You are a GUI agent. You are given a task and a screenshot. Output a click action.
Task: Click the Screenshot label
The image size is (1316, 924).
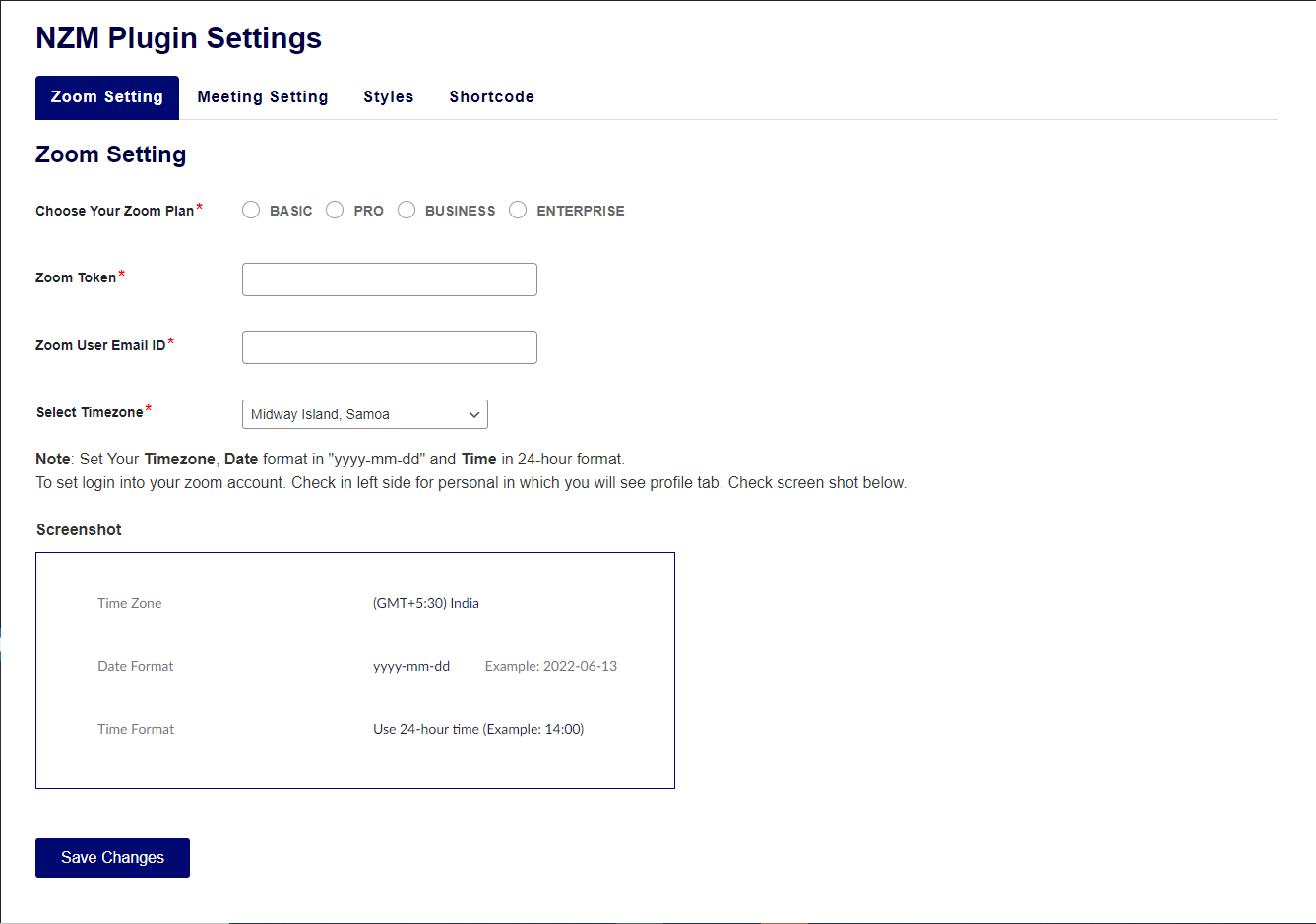[79, 529]
